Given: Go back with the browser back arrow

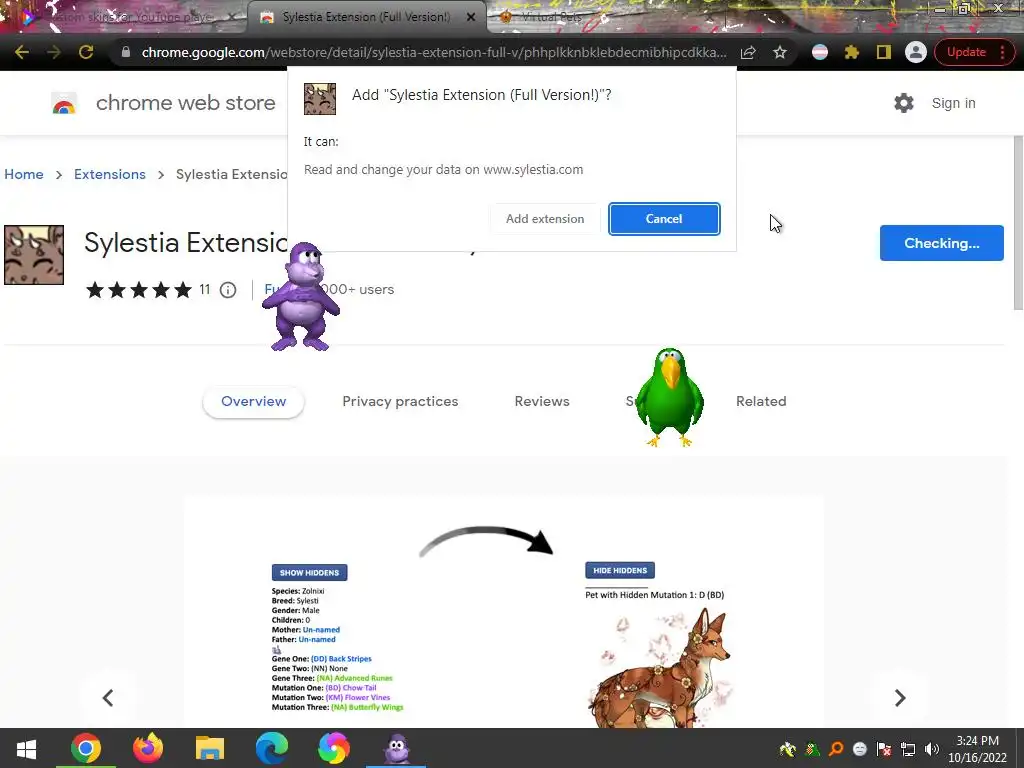Looking at the screenshot, I should pos(22,52).
